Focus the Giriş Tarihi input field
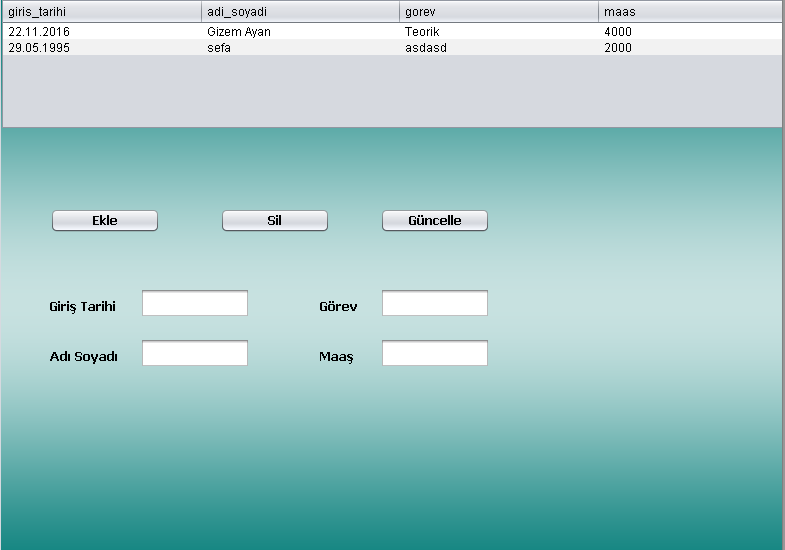Image resolution: width=785 pixels, height=550 pixels. pos(195,304)
